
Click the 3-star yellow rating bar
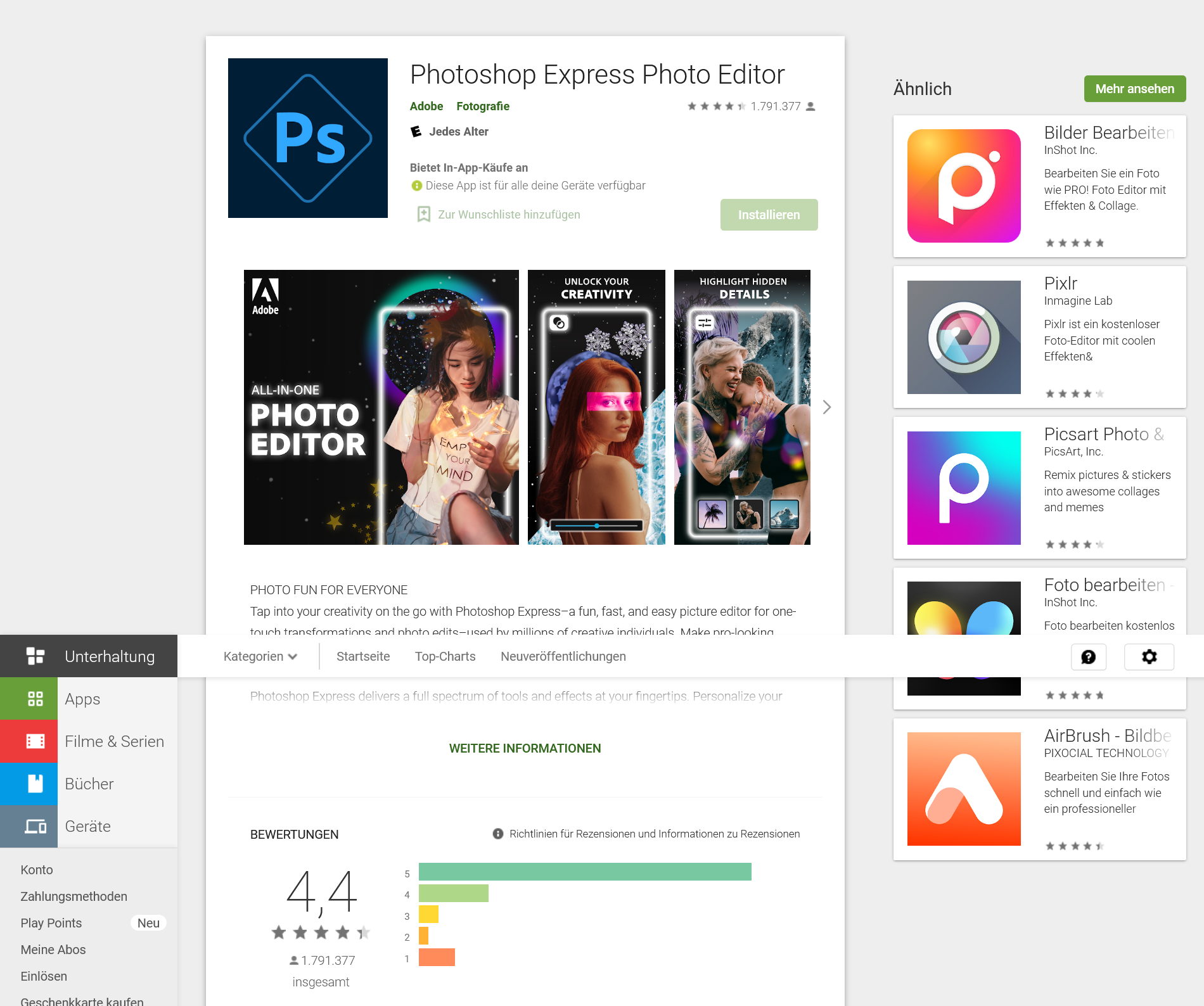click(x=428, y=914)
